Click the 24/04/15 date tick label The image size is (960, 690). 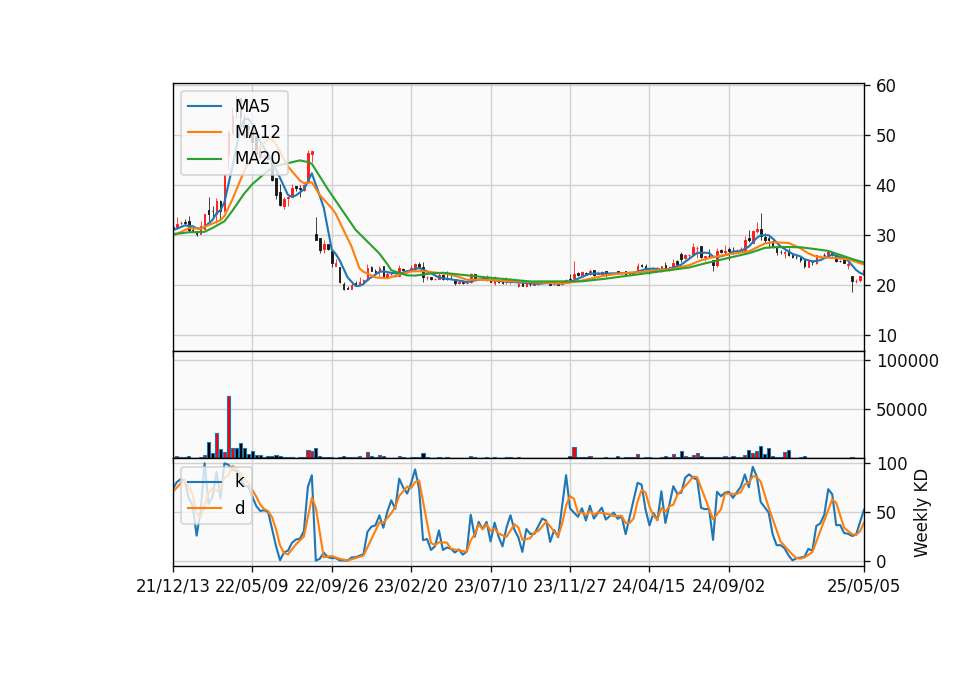tap(648, 586)
